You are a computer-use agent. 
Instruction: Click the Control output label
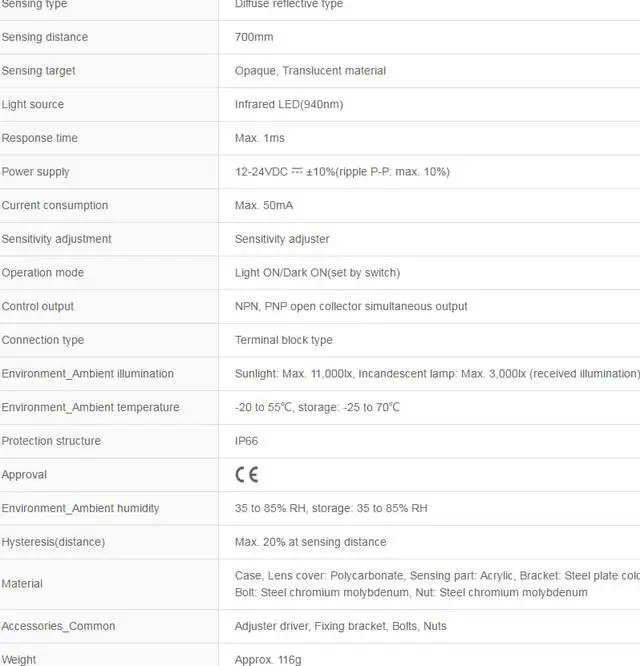[x=38, y=307]
